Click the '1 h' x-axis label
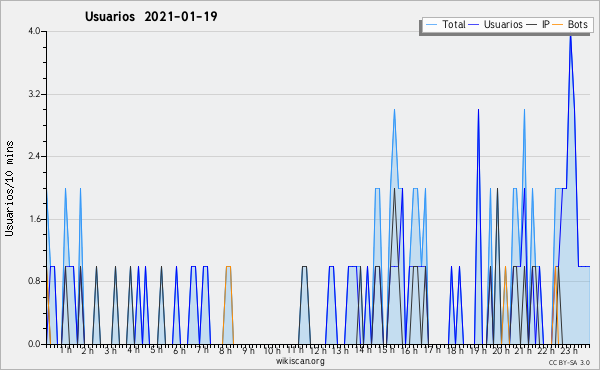 pyautogui.click(x=66, y=350)
